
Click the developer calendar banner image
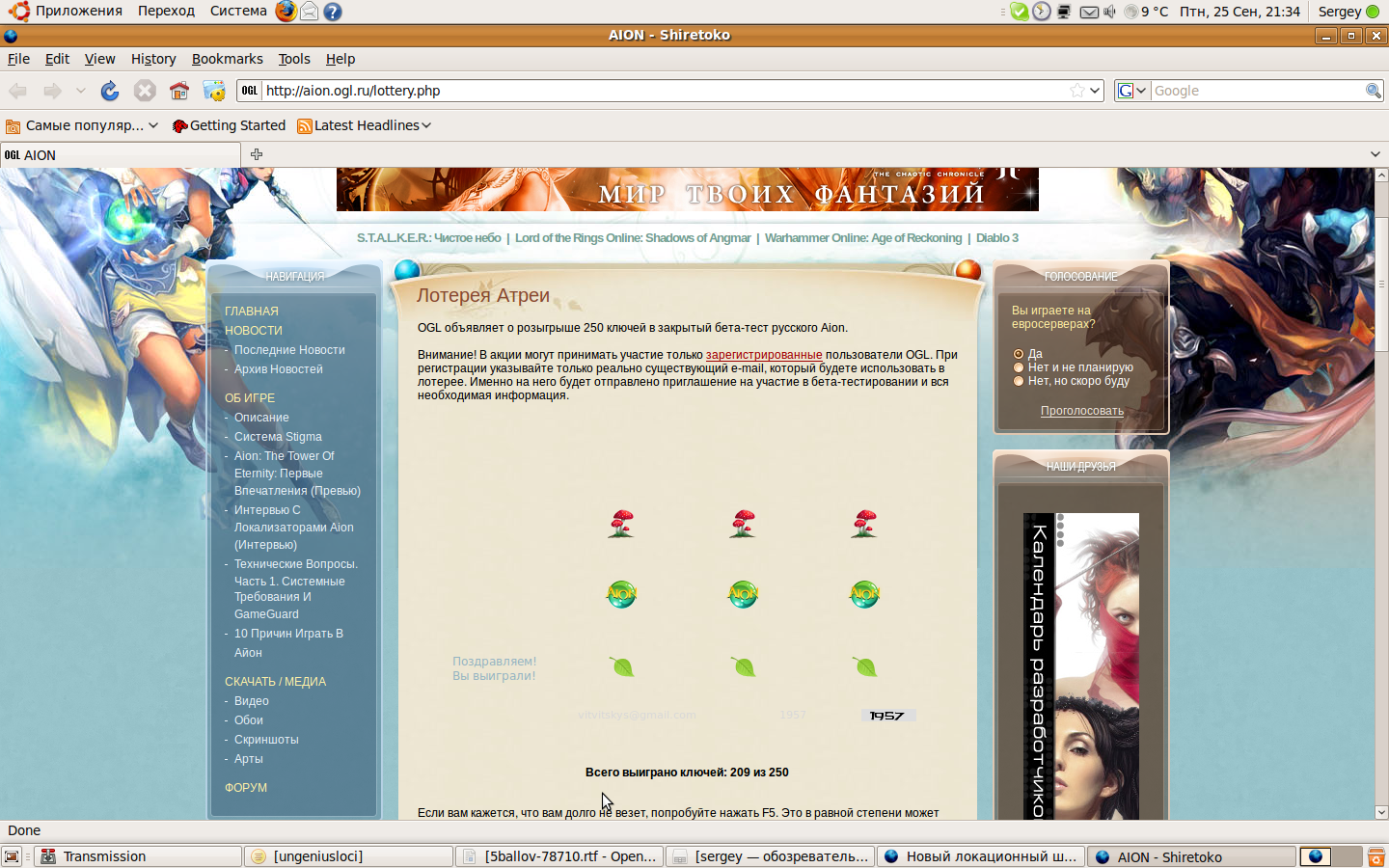1081,665
